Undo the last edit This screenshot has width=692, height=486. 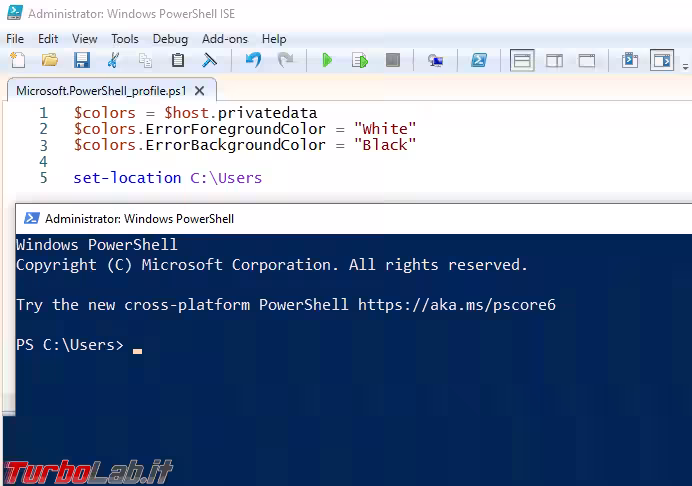click(x=253, y=60)
